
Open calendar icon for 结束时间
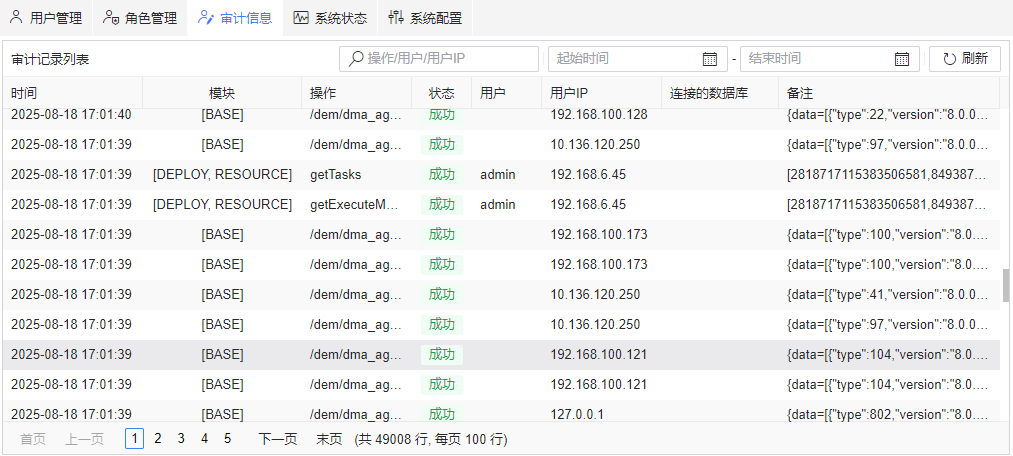point(902,59)
